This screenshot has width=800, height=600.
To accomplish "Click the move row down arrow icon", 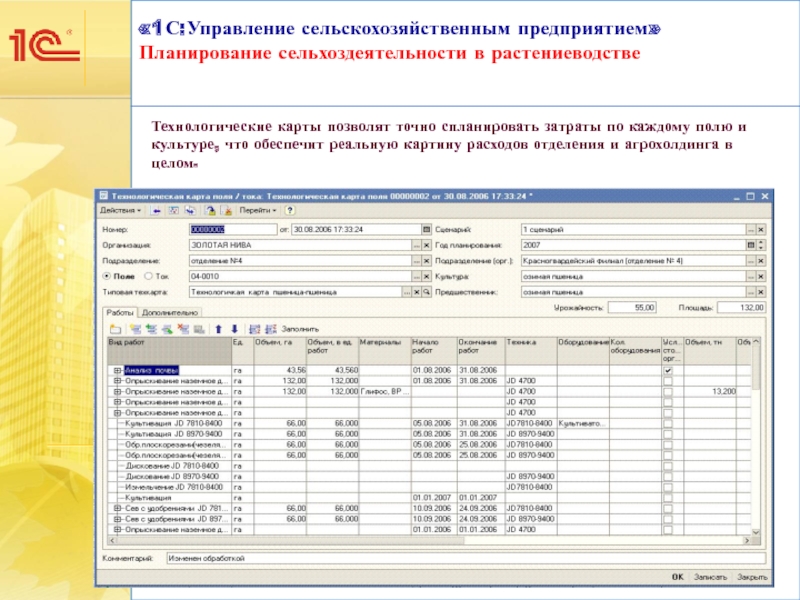I will click(234, 327).
